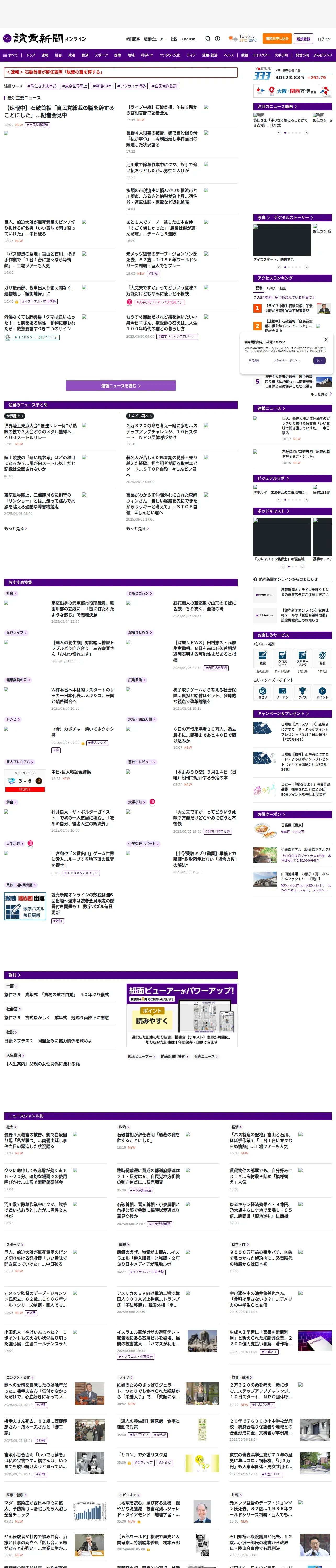Switch ranking to 1週間 tab
The width and height of the screenshot is (336, 1568).
(x=271, y=288)
